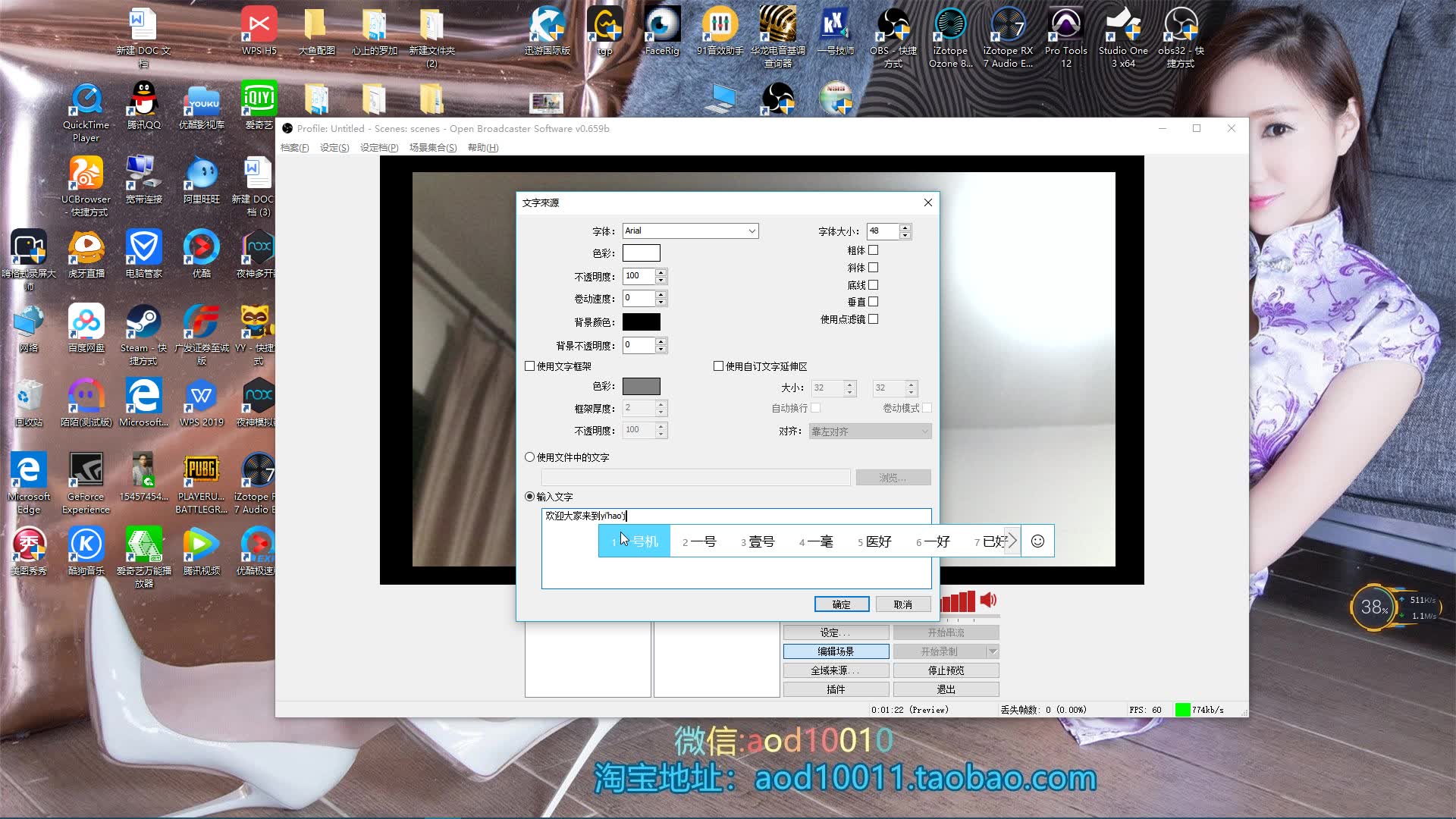Click 1号机 candidate tab
This screenshot has height=819, width=1456.
[x=635, y=541]
